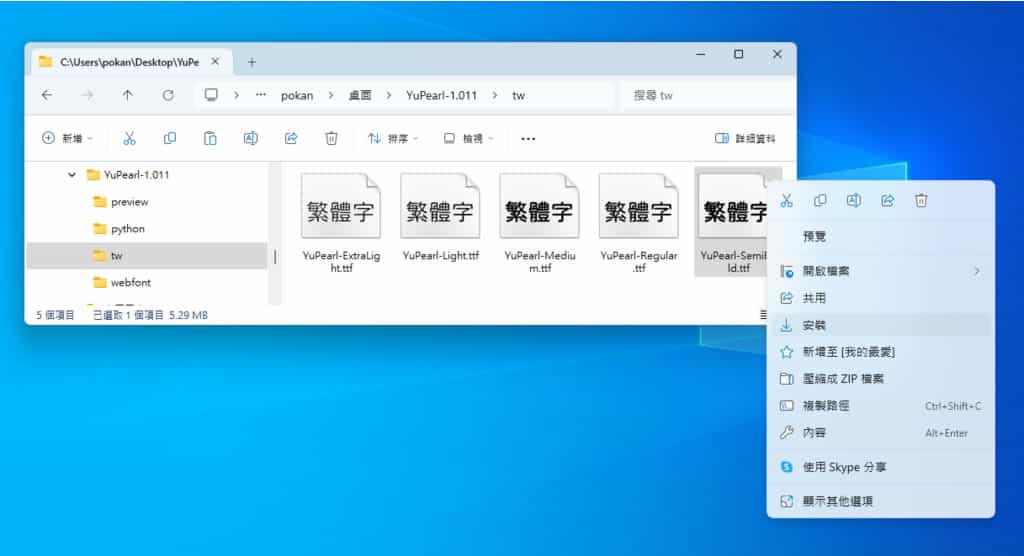Click Share icon in context menu
1024x556 pixels.
[888, 201]
